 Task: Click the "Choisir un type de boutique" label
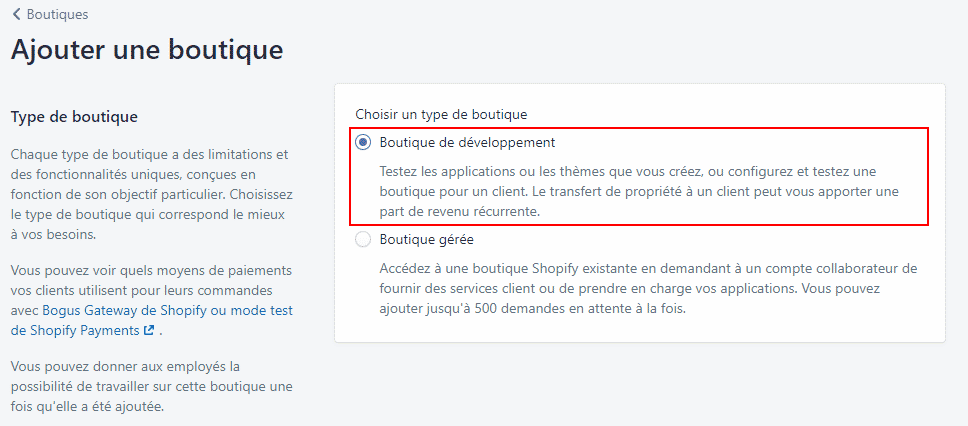pos(441,115)
